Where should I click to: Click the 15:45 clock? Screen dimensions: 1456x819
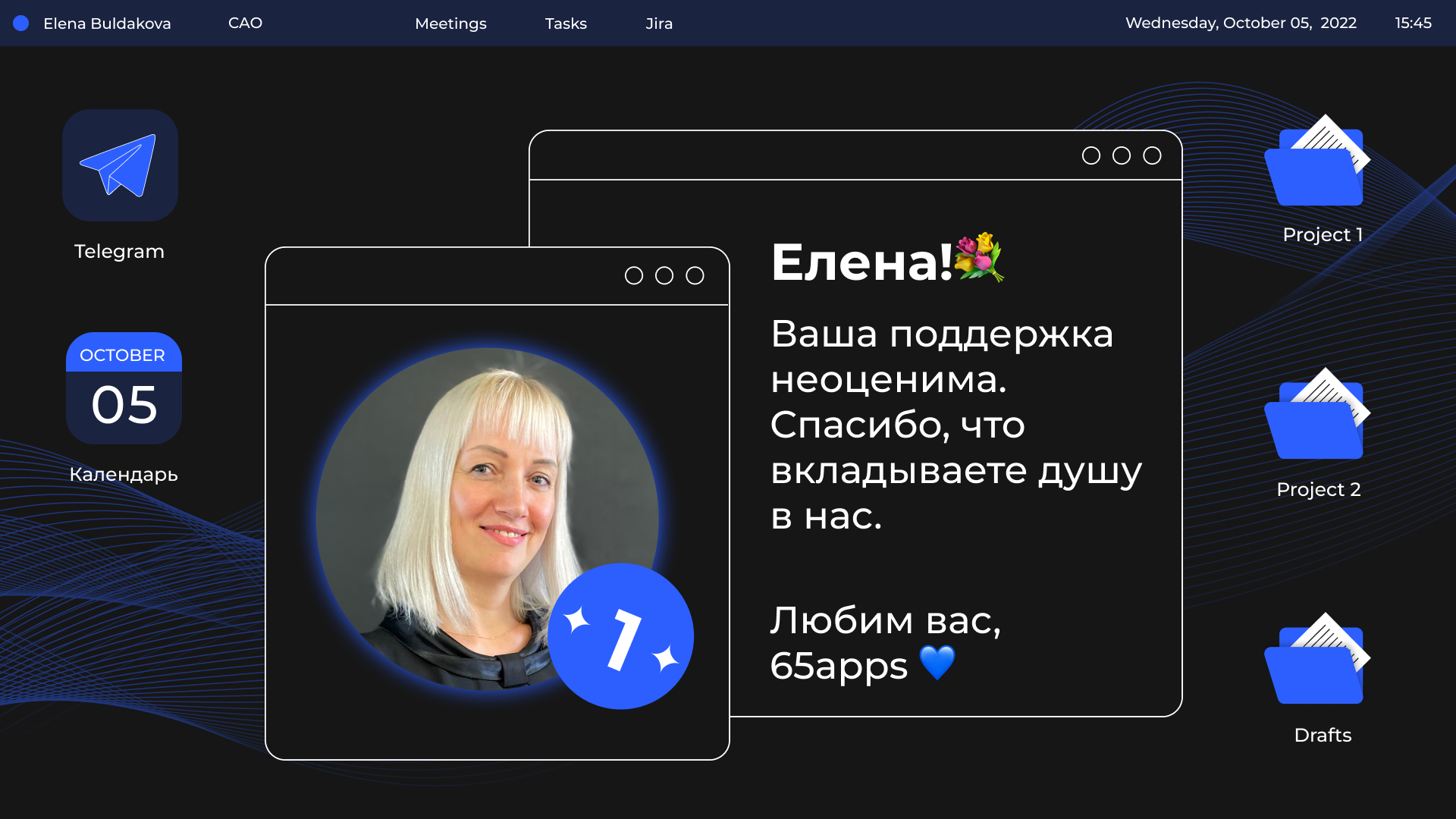pos(1413,24)
